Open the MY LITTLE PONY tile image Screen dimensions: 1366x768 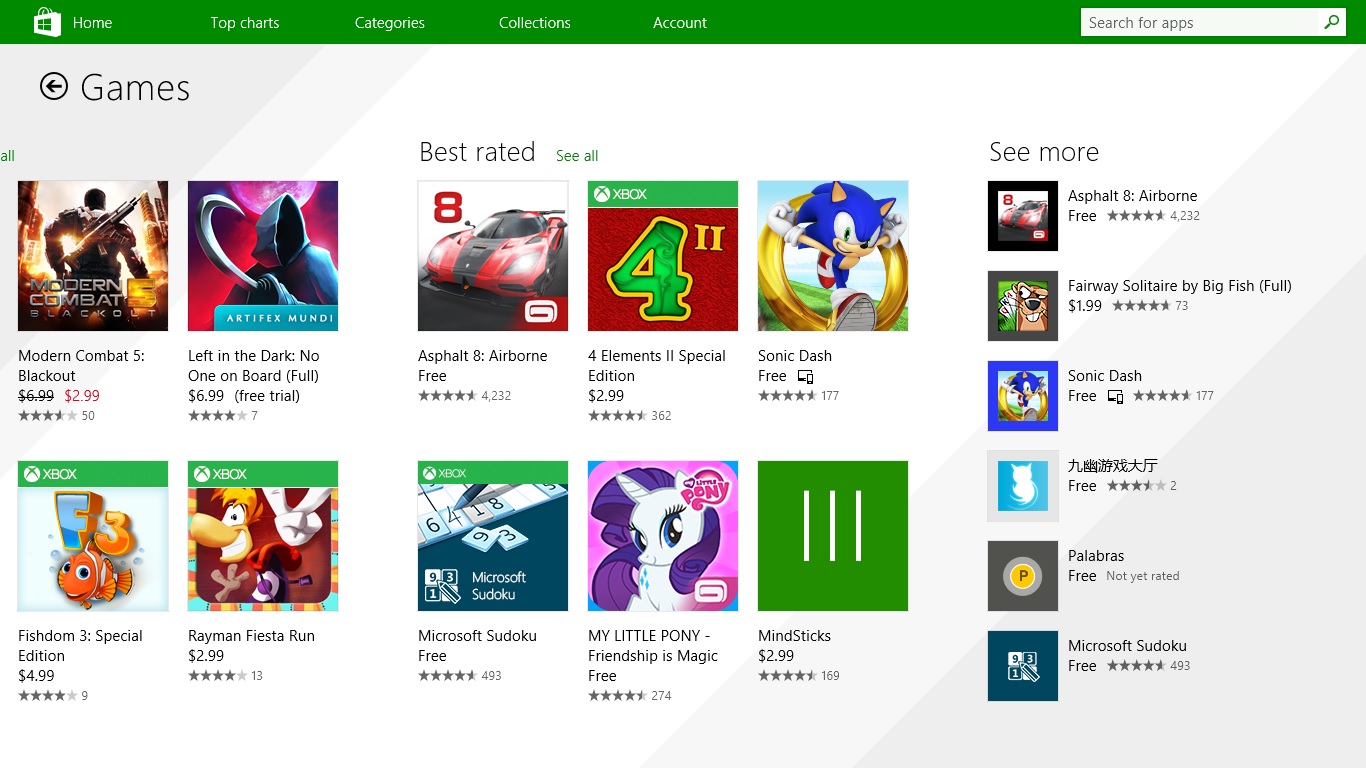pyautogui.click(x=663, y=536)
